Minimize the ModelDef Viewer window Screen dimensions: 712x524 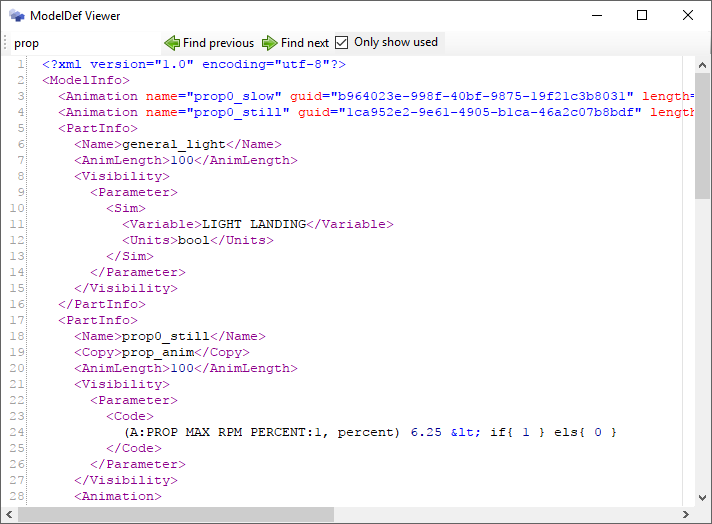597,15
